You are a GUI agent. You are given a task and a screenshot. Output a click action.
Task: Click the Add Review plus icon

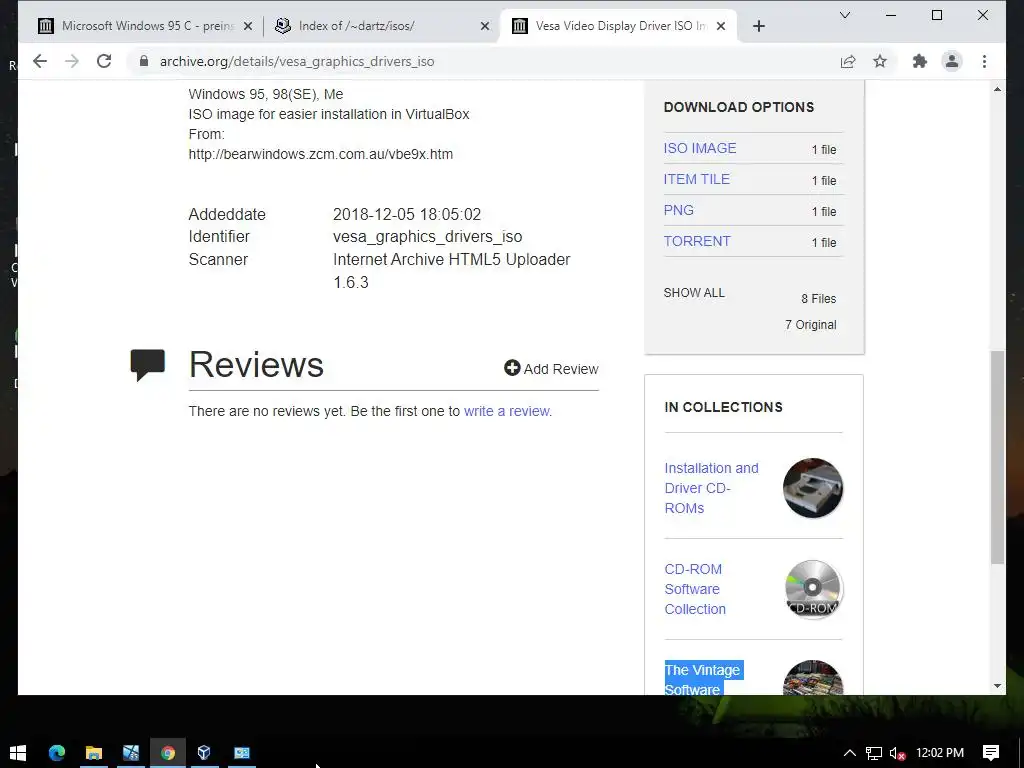[512, 368]
